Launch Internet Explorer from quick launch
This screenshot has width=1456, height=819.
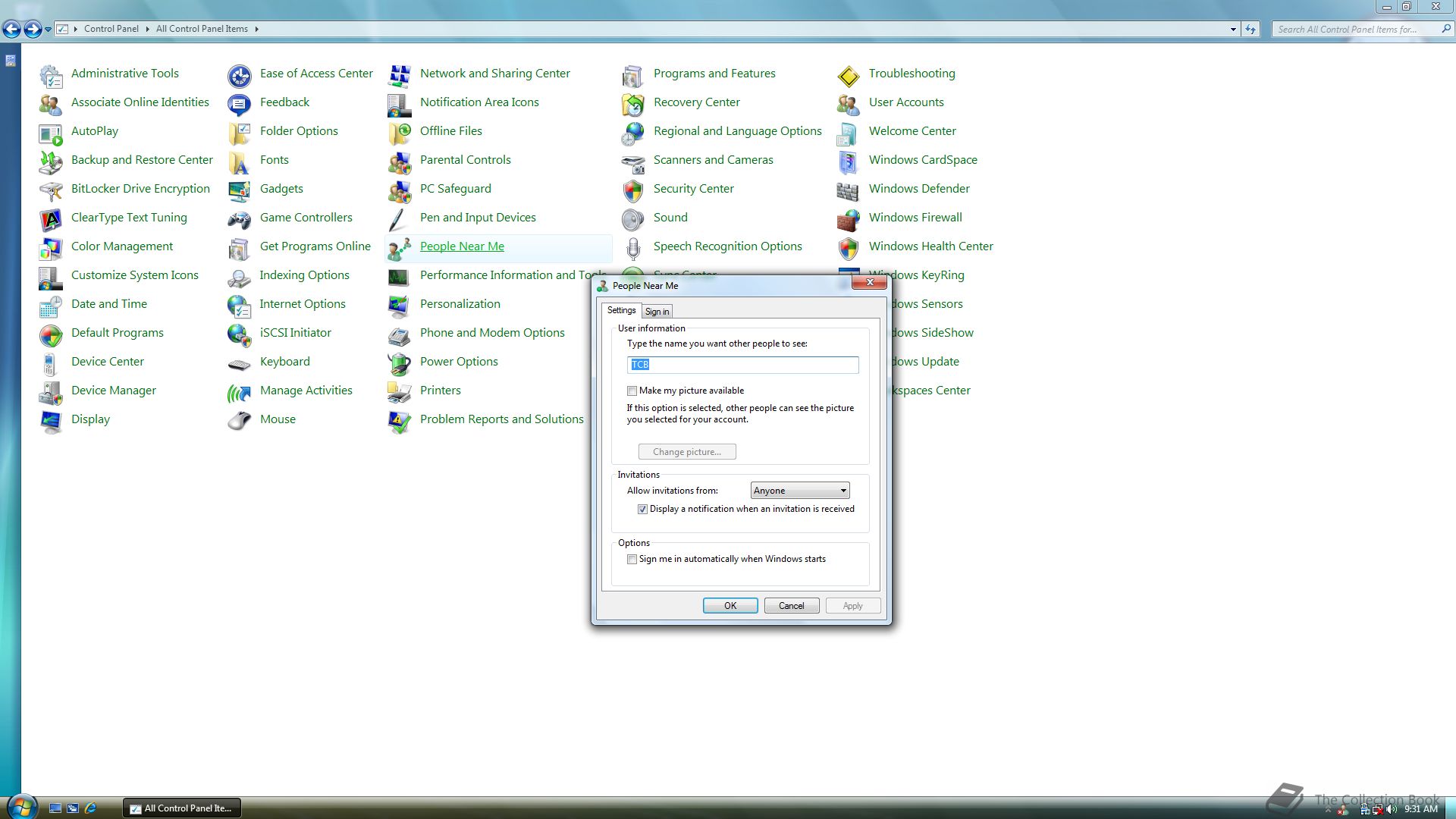(x=90, y=808)
